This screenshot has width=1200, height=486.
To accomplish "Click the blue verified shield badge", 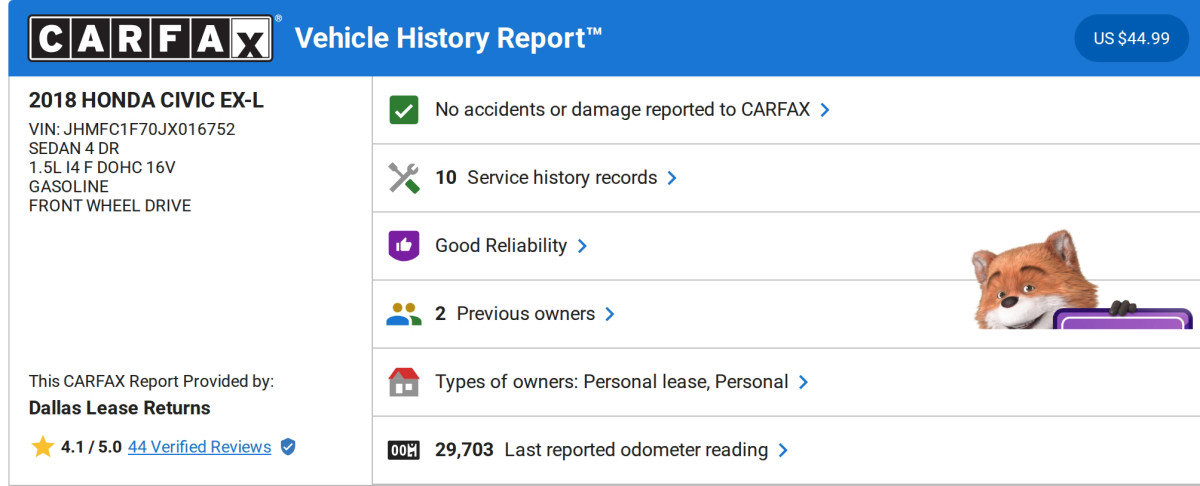I will (x=288, y=447).
